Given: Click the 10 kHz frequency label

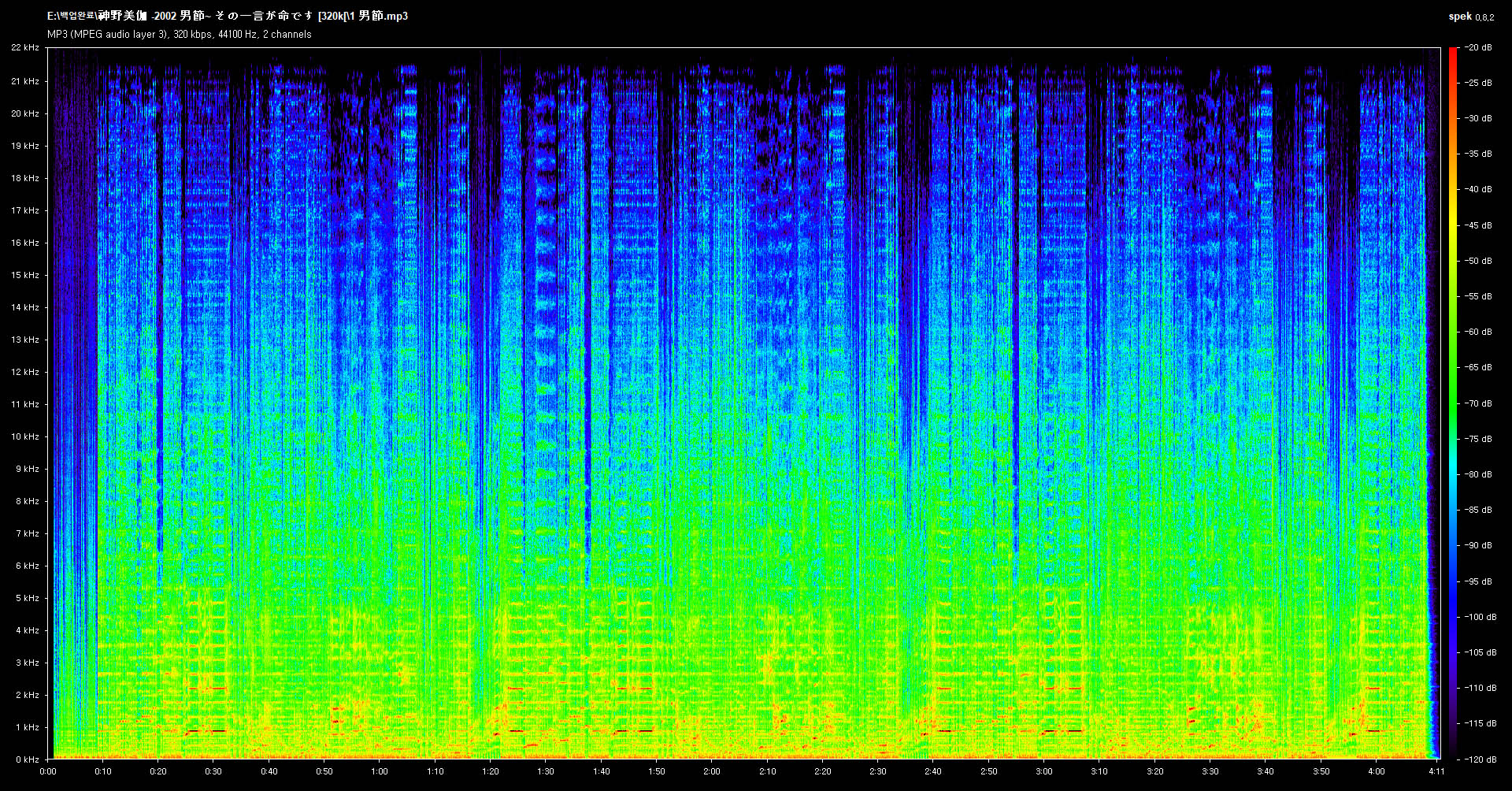Looking at the screenshot, I should click(x=25, y=436).
